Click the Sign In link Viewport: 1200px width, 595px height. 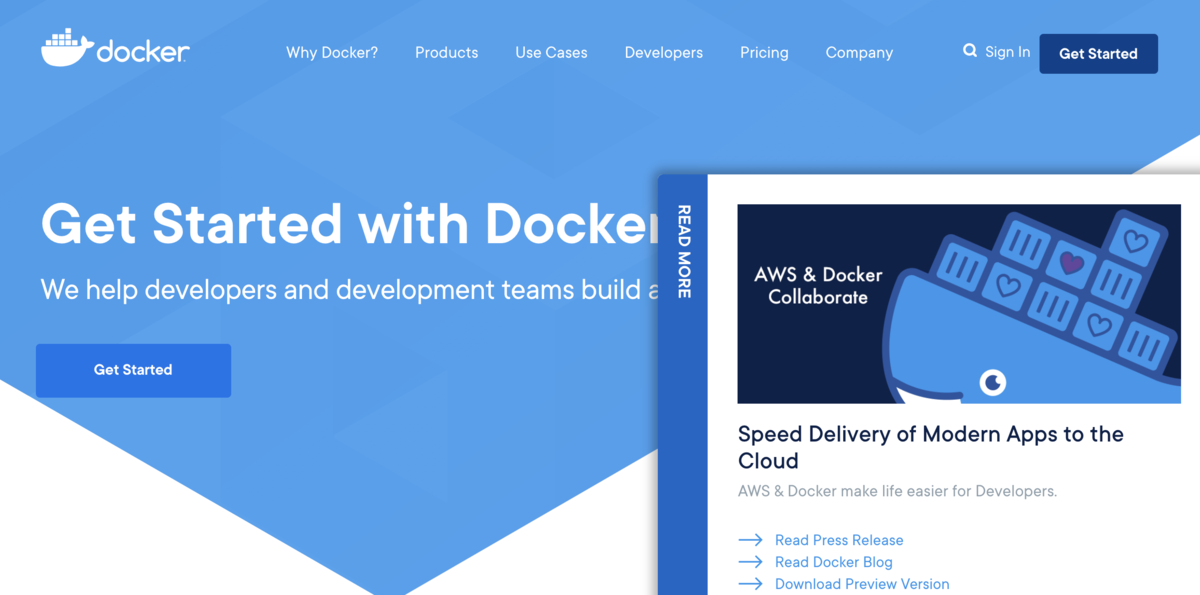click(1007, 52)
